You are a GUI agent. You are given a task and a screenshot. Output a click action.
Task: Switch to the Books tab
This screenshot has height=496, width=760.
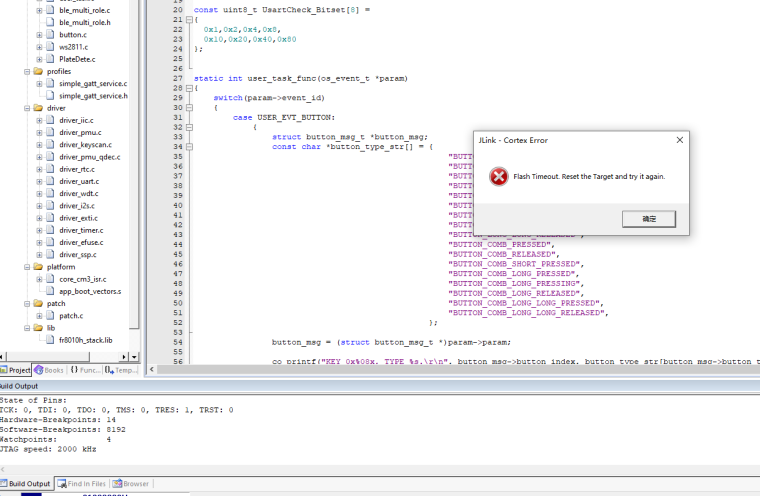[49, 370]
